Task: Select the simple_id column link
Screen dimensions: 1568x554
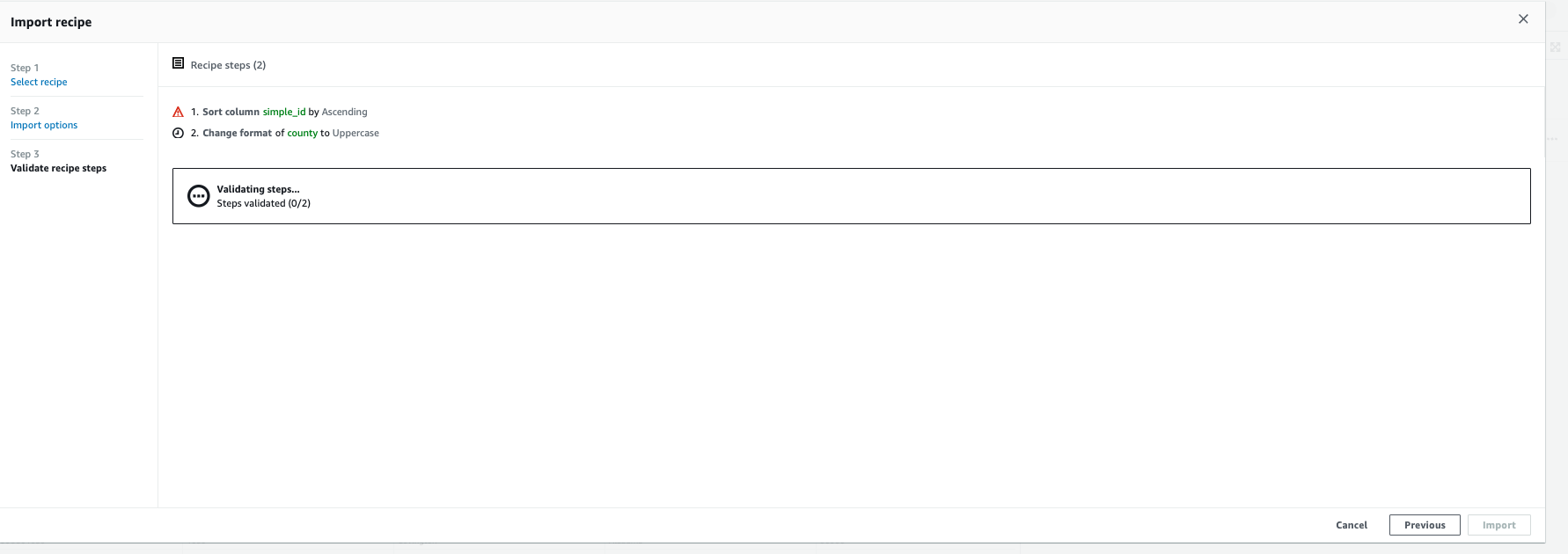Action: 284,111
